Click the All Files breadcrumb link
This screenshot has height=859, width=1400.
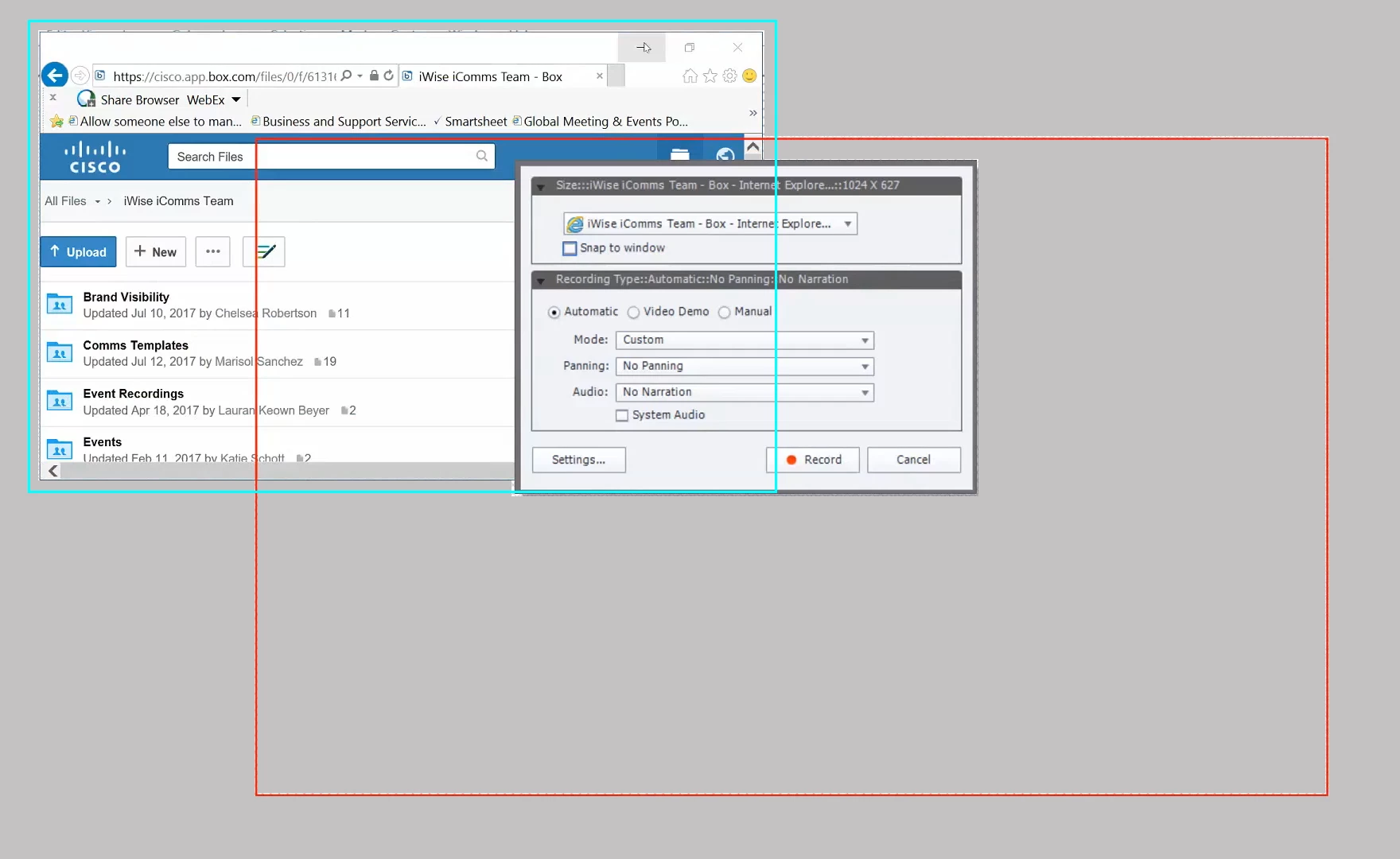click(x=65, y=201)
